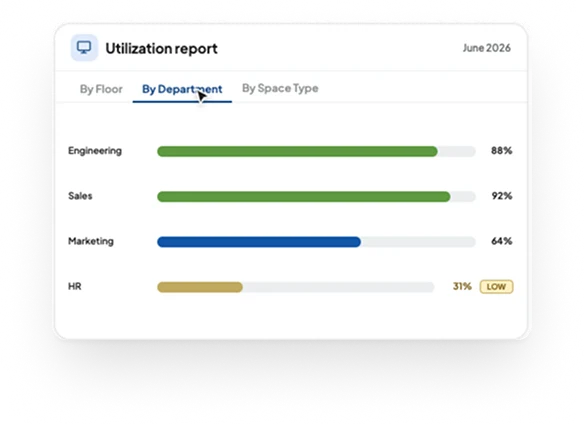
Task: Click the LOW badge next to HR
Action: click(496, 287)
